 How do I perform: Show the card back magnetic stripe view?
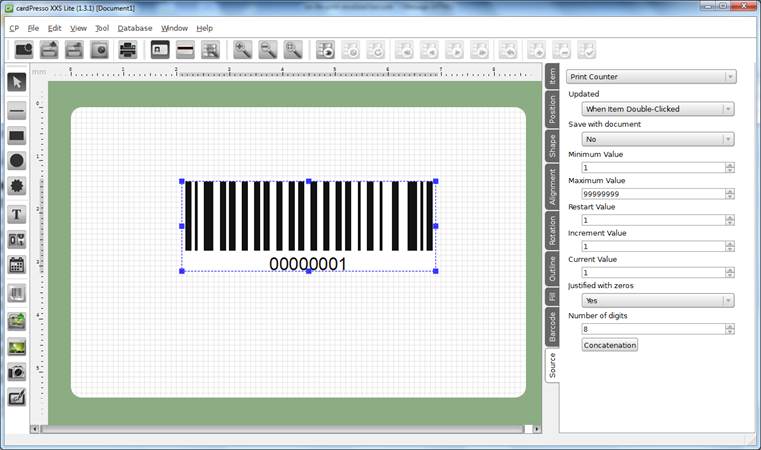[x=185, y=50]
